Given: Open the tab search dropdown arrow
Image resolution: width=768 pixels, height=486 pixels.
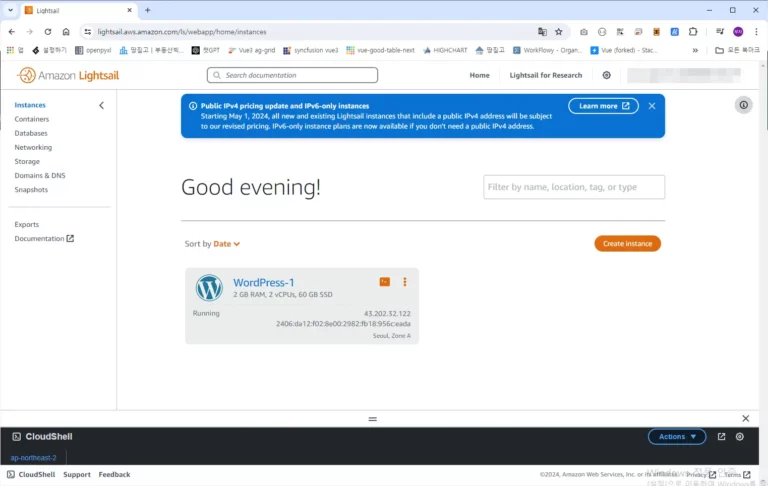Looking at the screenshot, I should (10, 10).
